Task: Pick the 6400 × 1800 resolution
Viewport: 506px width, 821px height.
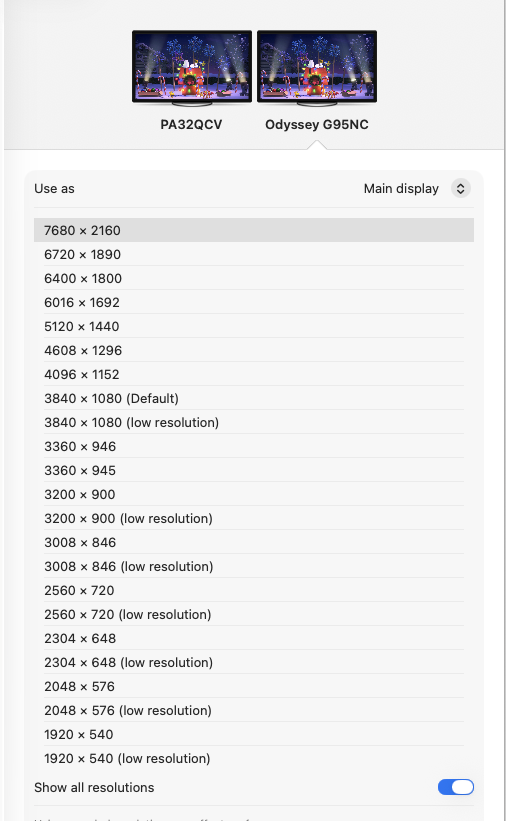Action: (x=254, y=279)
